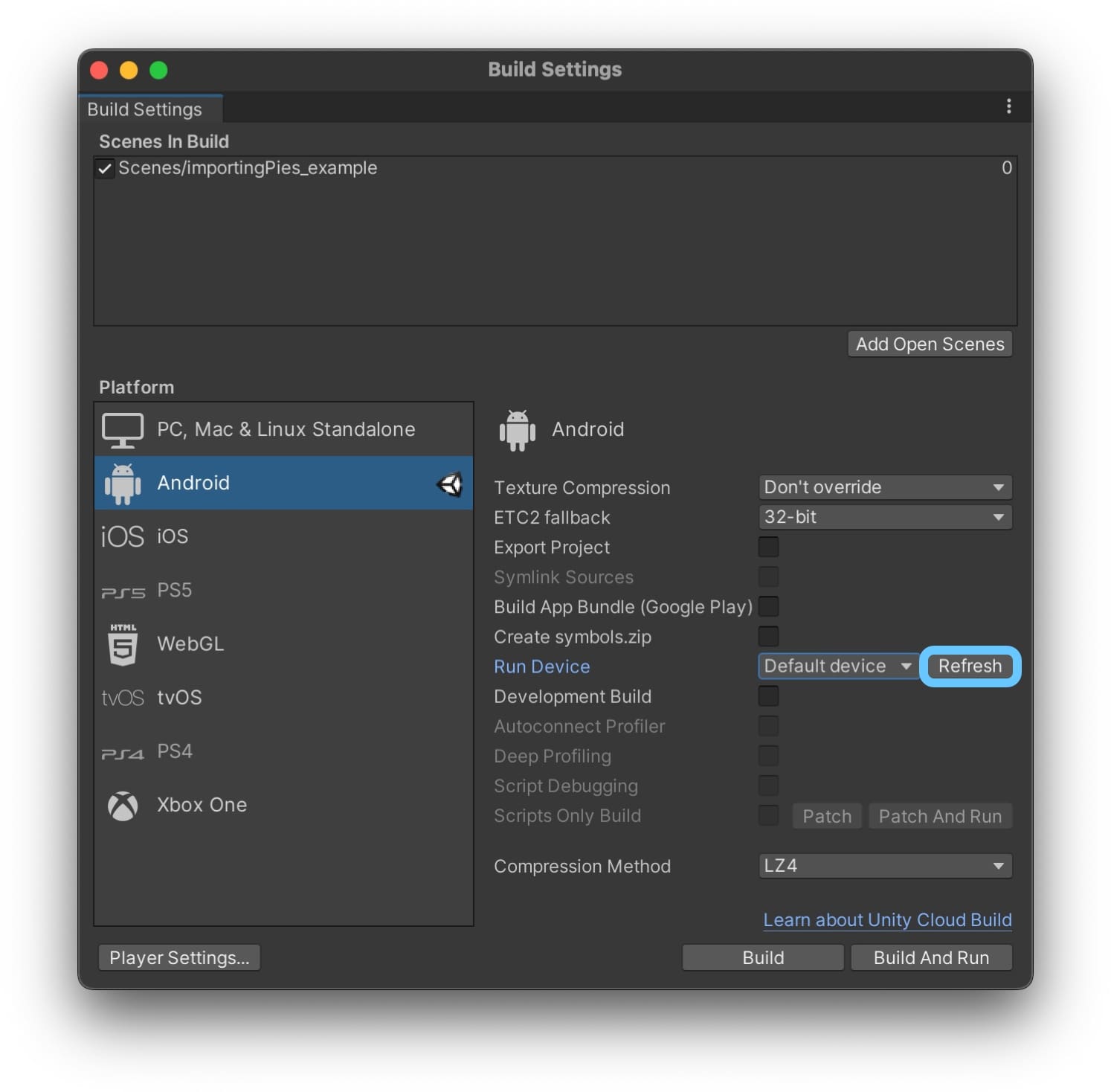This screenshot has width=1111, height=1092.
Task: Click the Development Build label
Action: (573, 697)
